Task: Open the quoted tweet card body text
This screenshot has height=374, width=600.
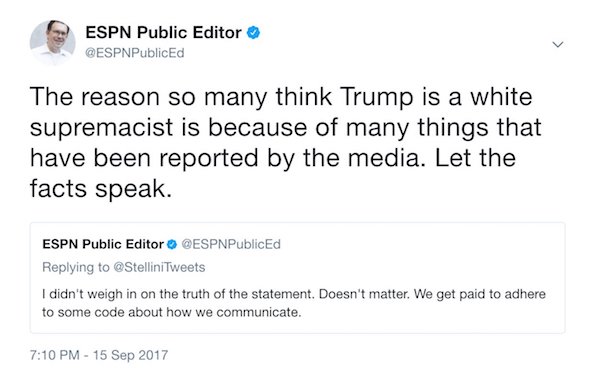Action: click(294, 303)
